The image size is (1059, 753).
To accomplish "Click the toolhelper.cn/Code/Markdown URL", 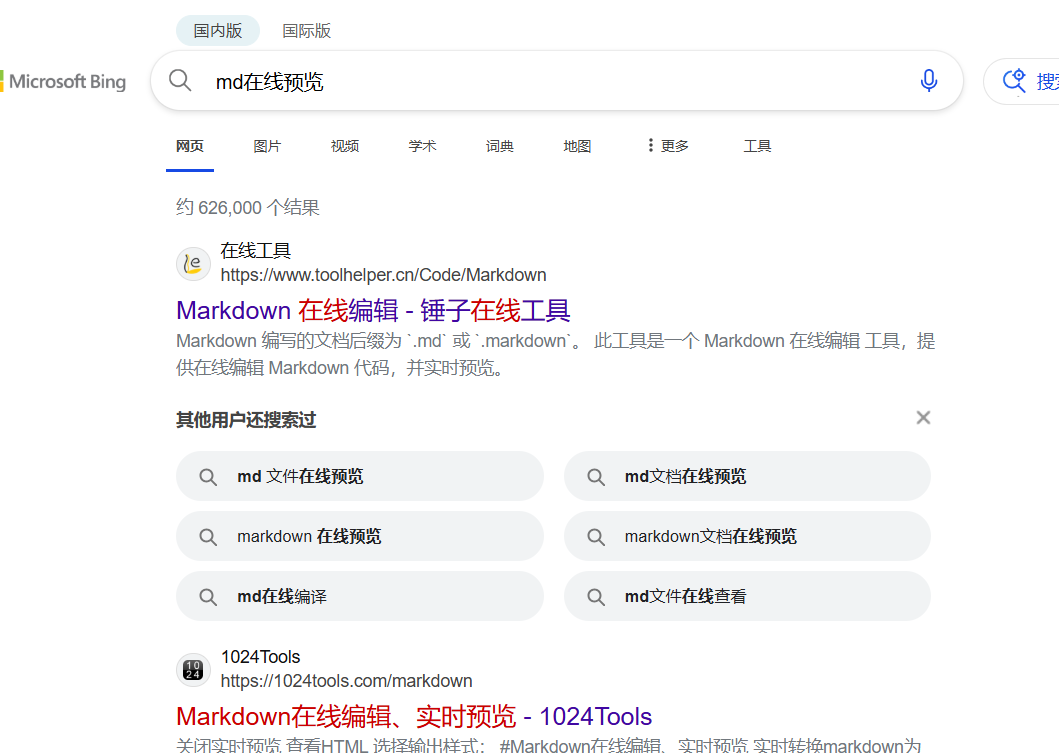I will point(384,275).
